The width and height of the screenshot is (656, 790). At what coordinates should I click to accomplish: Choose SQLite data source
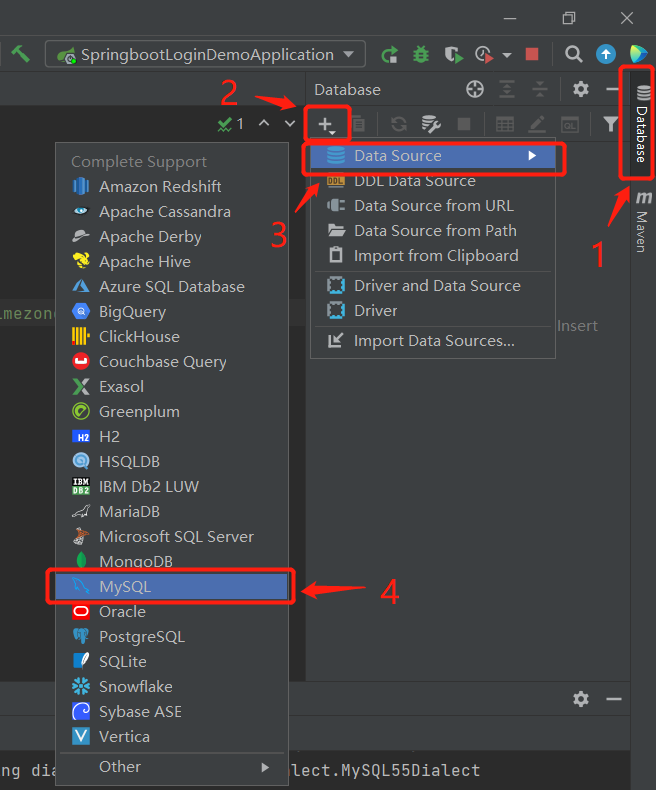click(x=171, y=662)
